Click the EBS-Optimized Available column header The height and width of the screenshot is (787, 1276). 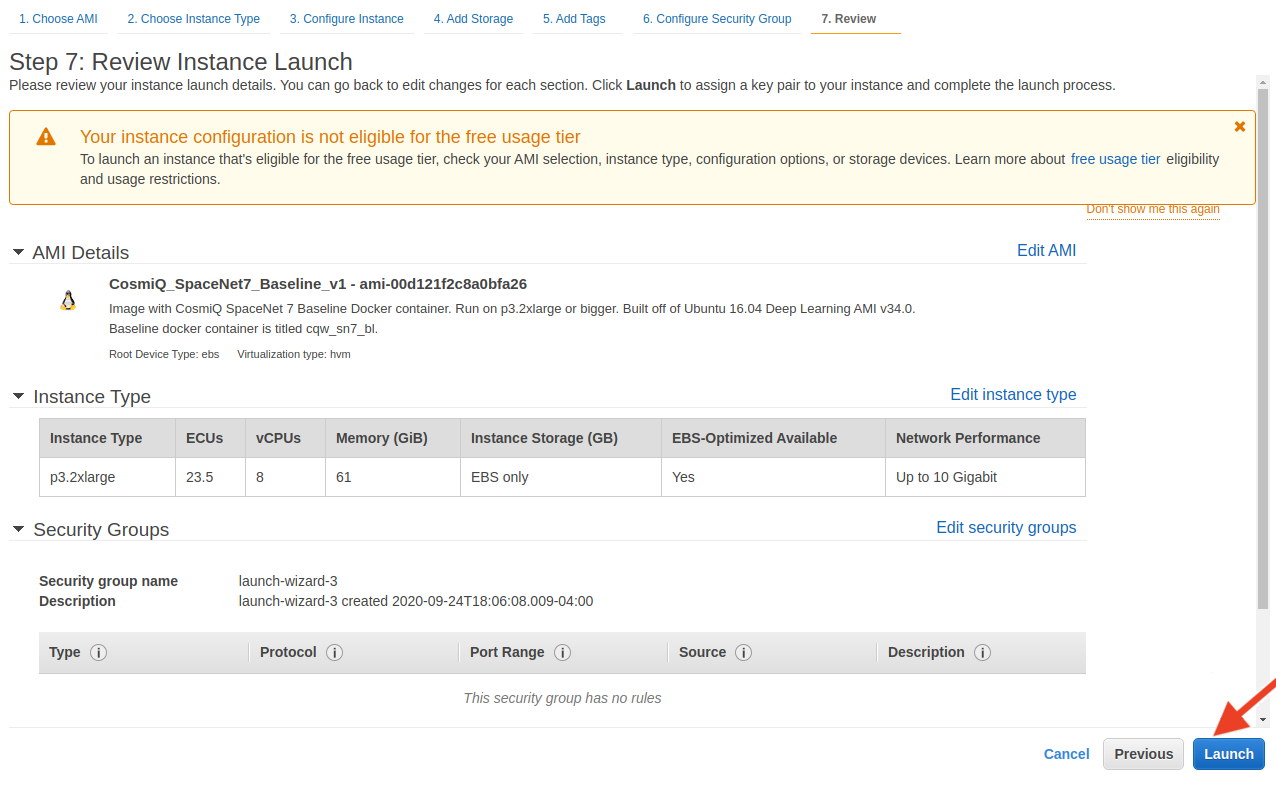pyautogui.click(x=774, y=438)
